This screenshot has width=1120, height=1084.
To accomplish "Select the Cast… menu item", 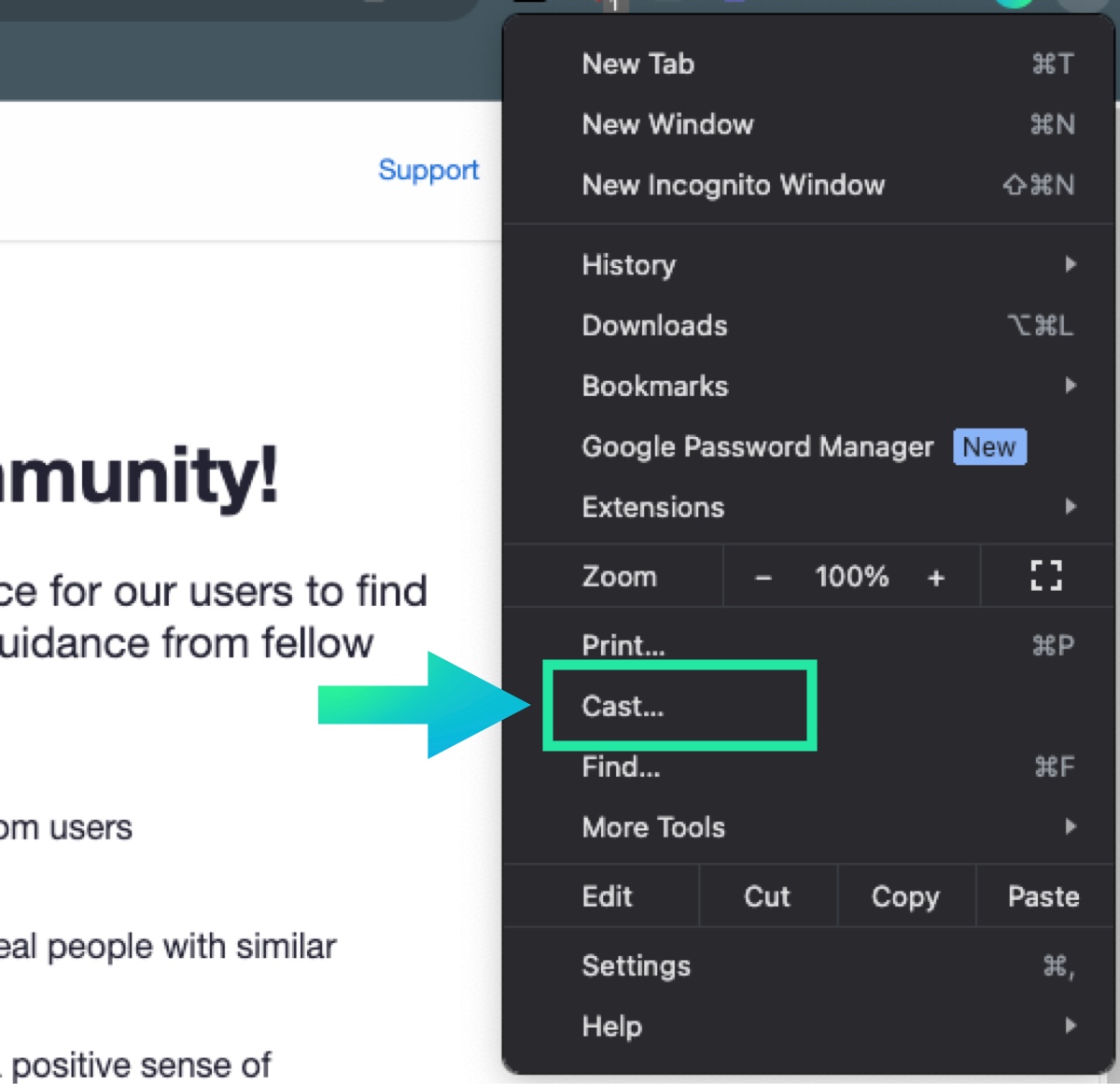I will pos(623,707).
